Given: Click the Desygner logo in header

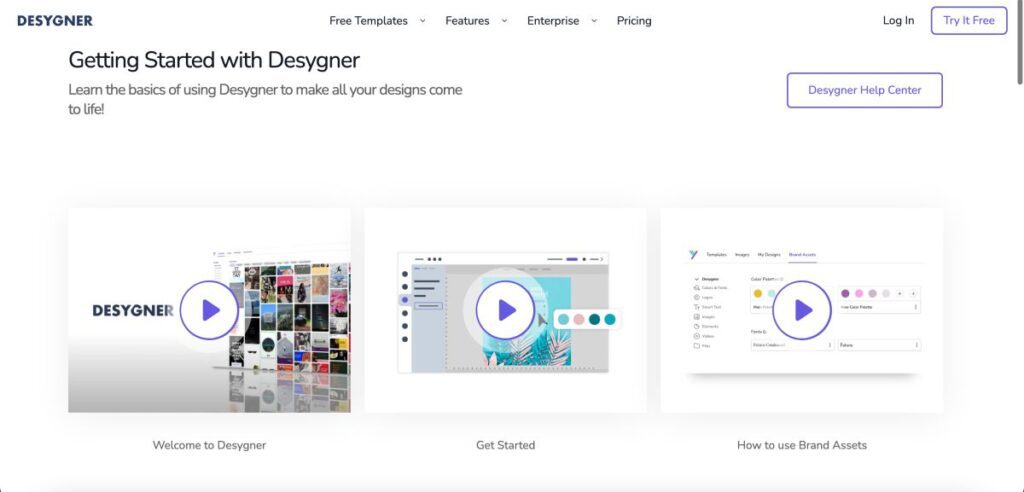Looking at the screenshot, I should [55, 21].
